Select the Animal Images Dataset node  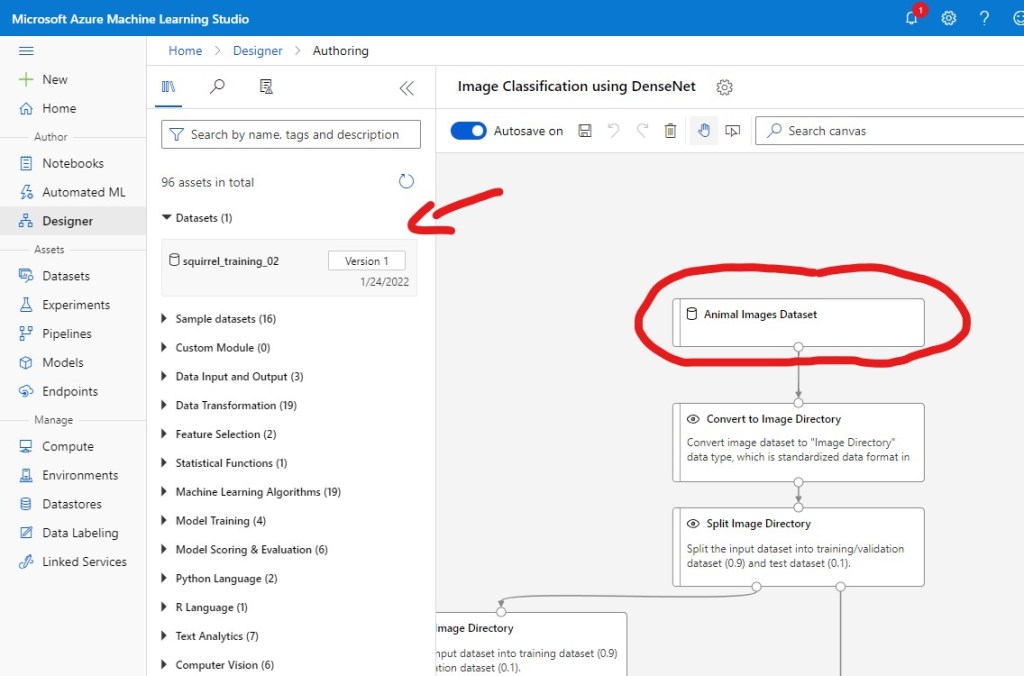798,320
